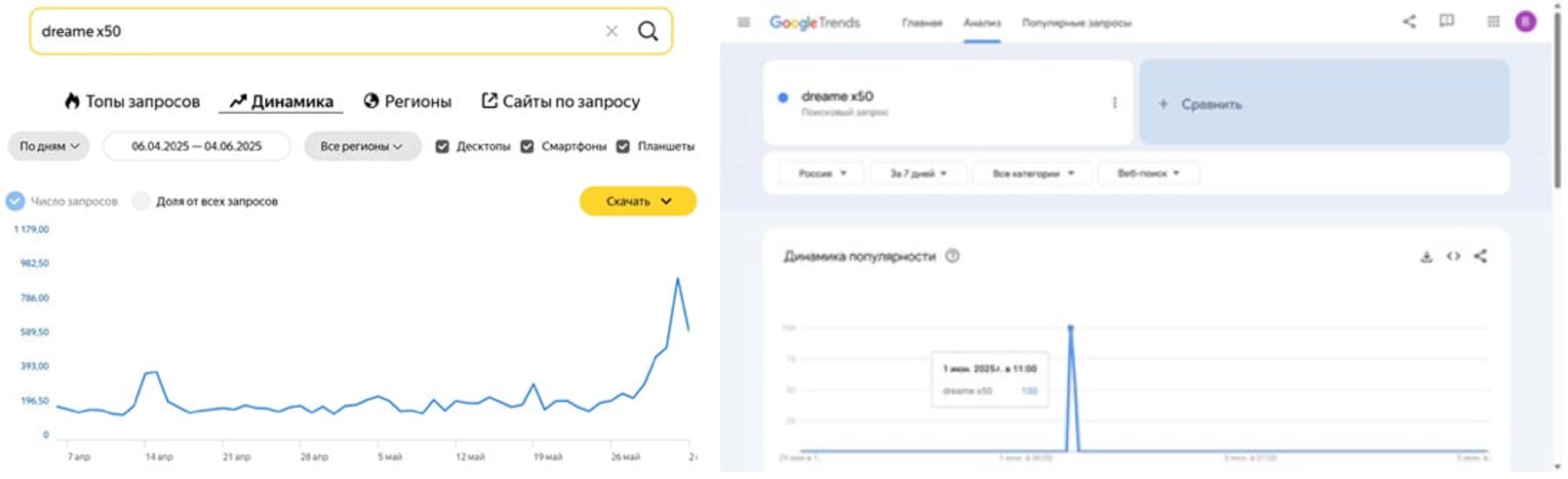Click the purple account avatar
1568x479 pixels.
[x=1525, y=22]
